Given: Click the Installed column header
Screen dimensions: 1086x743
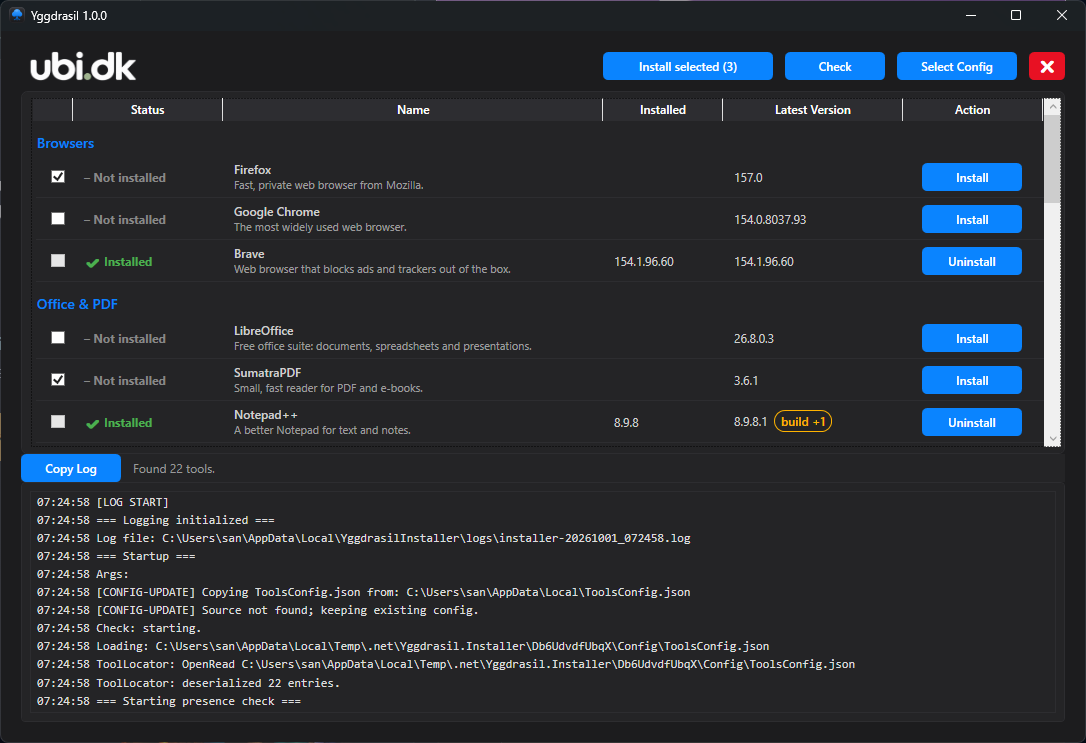Looking at the screenshot, I should 662,109.
